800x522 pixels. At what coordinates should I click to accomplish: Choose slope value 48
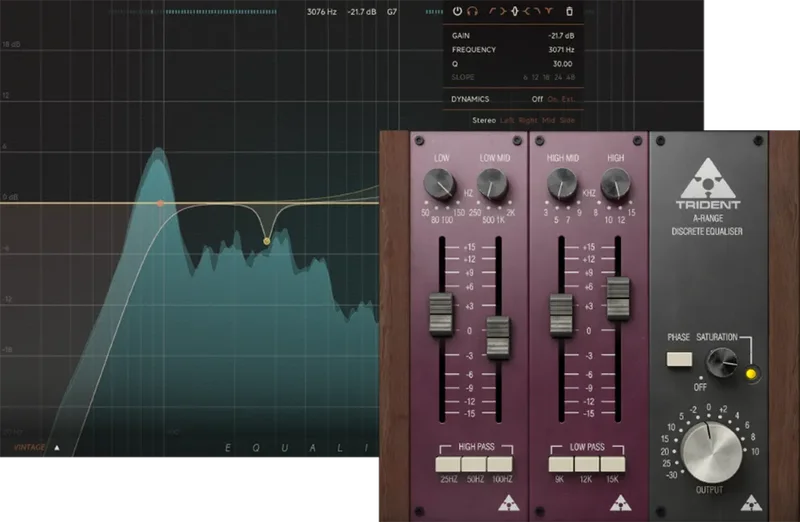coord(570,77)
